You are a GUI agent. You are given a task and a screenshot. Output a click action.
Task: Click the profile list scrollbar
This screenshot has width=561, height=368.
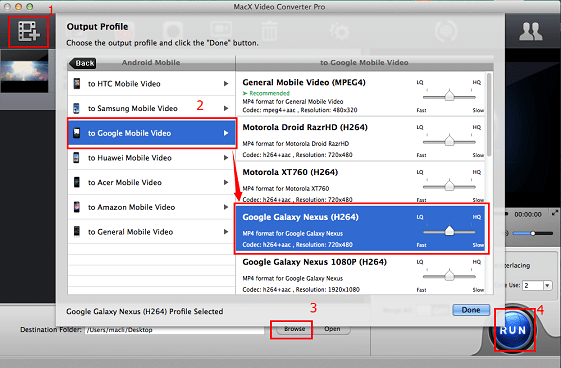(x=489, y=114)
